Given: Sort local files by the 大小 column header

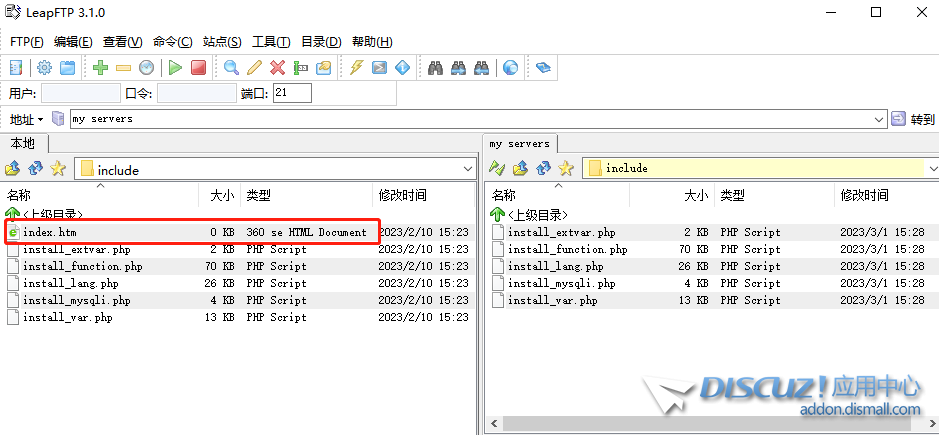Looking at the screenshot, I should point(220,196).
